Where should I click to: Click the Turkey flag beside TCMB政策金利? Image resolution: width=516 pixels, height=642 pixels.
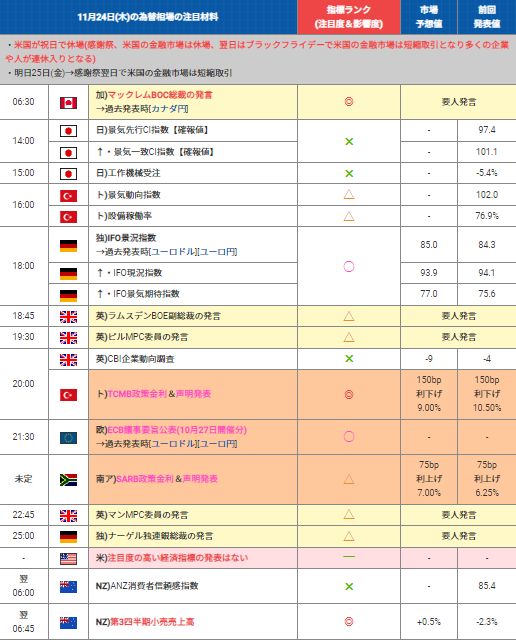(x=68, y=395)
